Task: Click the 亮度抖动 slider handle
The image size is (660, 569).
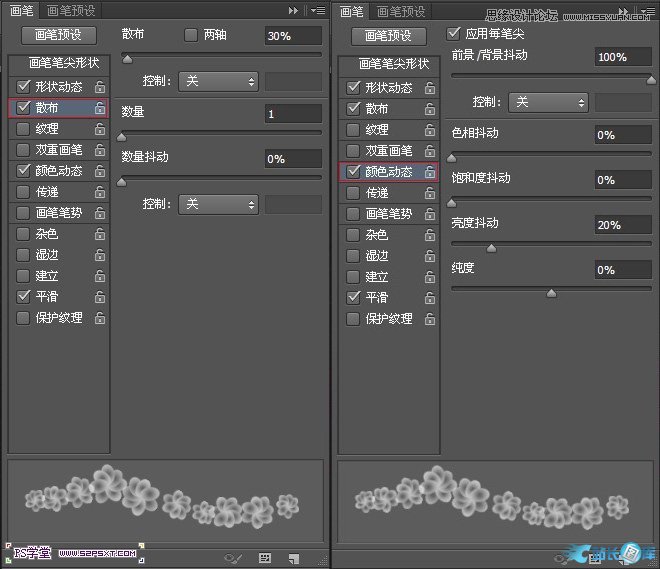Action: (x=491, y=248)
